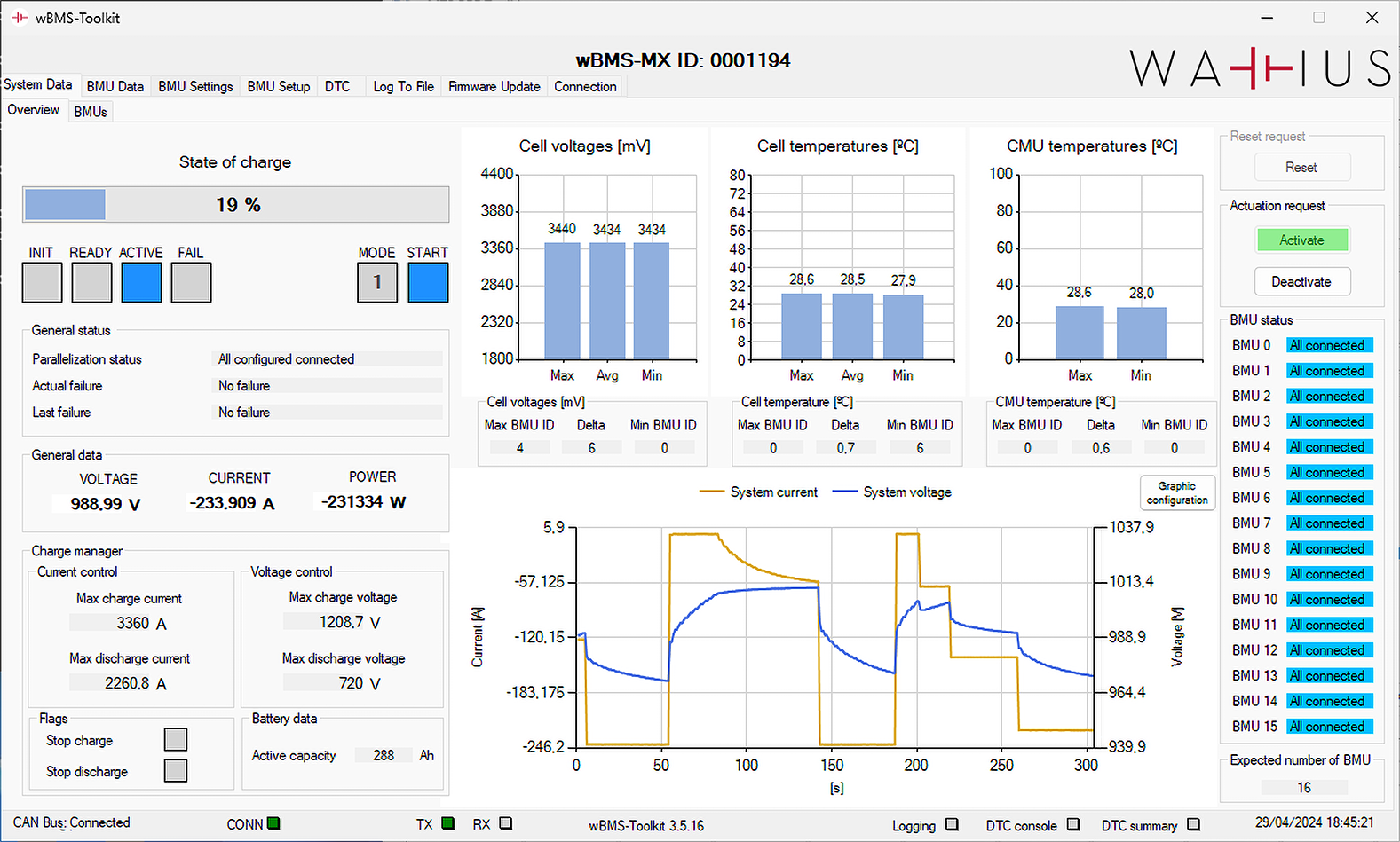1400x842 pixels.
Task: Open Graphic configuration for the chart
Action: pos(1176,492)
